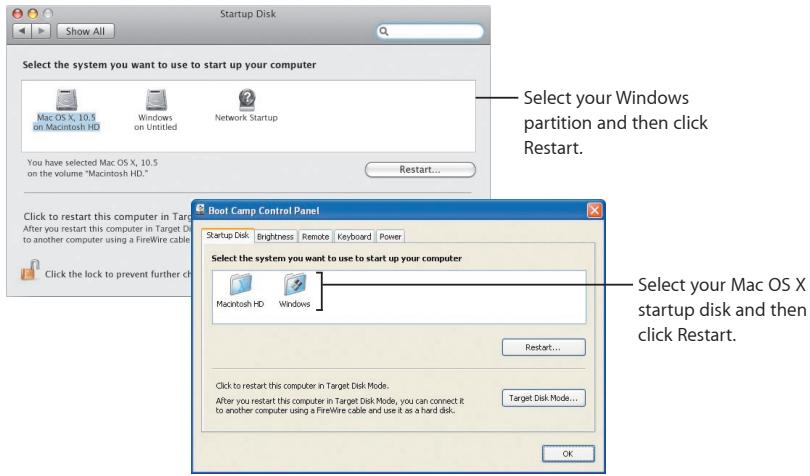Choose the Macintosh HD folder in Boot Camp panel

pyautogui.click(x=240, y=285)
